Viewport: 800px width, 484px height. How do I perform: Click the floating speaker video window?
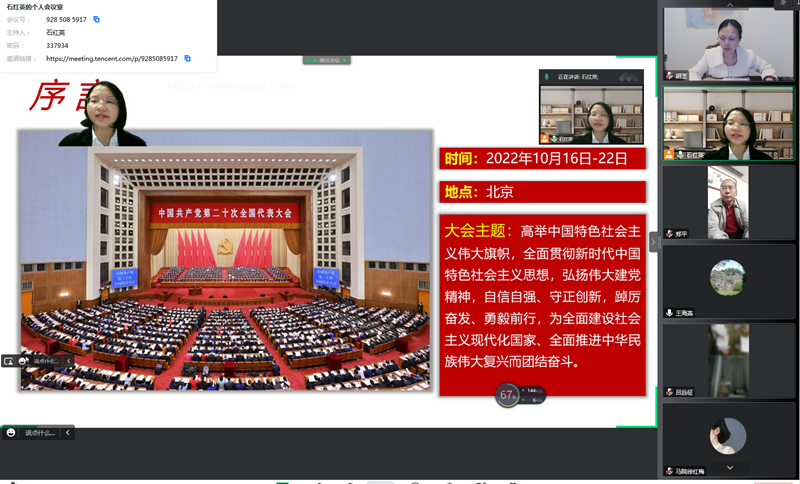(591, 113)
